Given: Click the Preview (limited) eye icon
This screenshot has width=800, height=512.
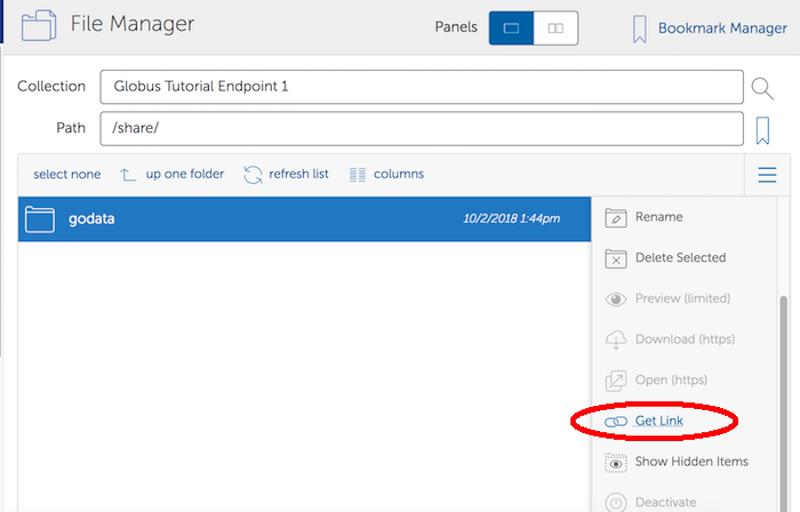Looking at the screenshot, I should pos(616,299).
